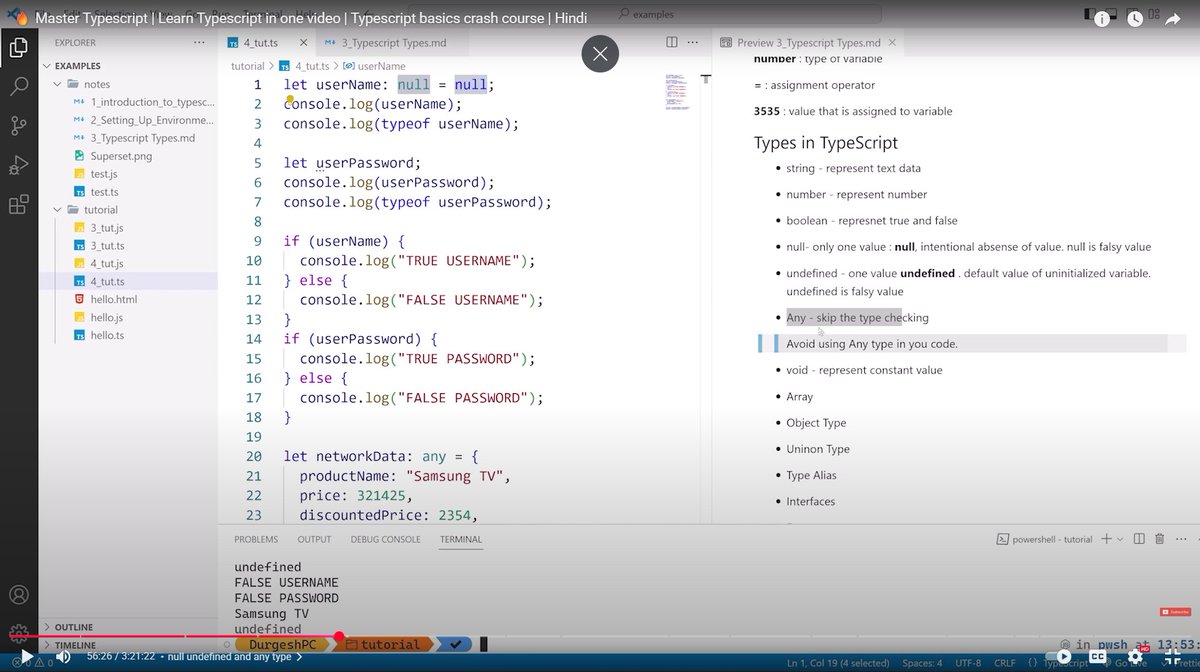Open the PROBLEMS panel tab
The image size is (1200, 672).
click(256, 539)
